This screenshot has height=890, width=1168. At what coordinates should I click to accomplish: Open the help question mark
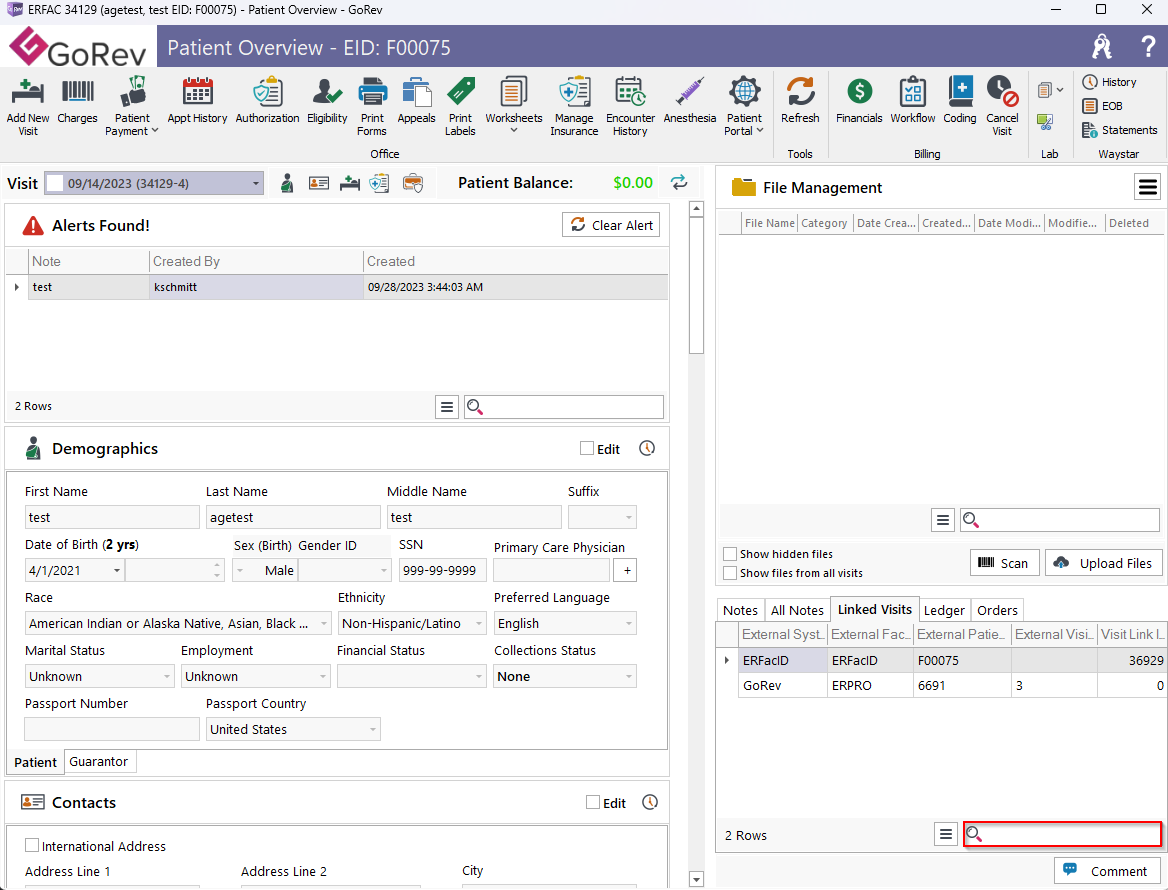point(1148,47)
